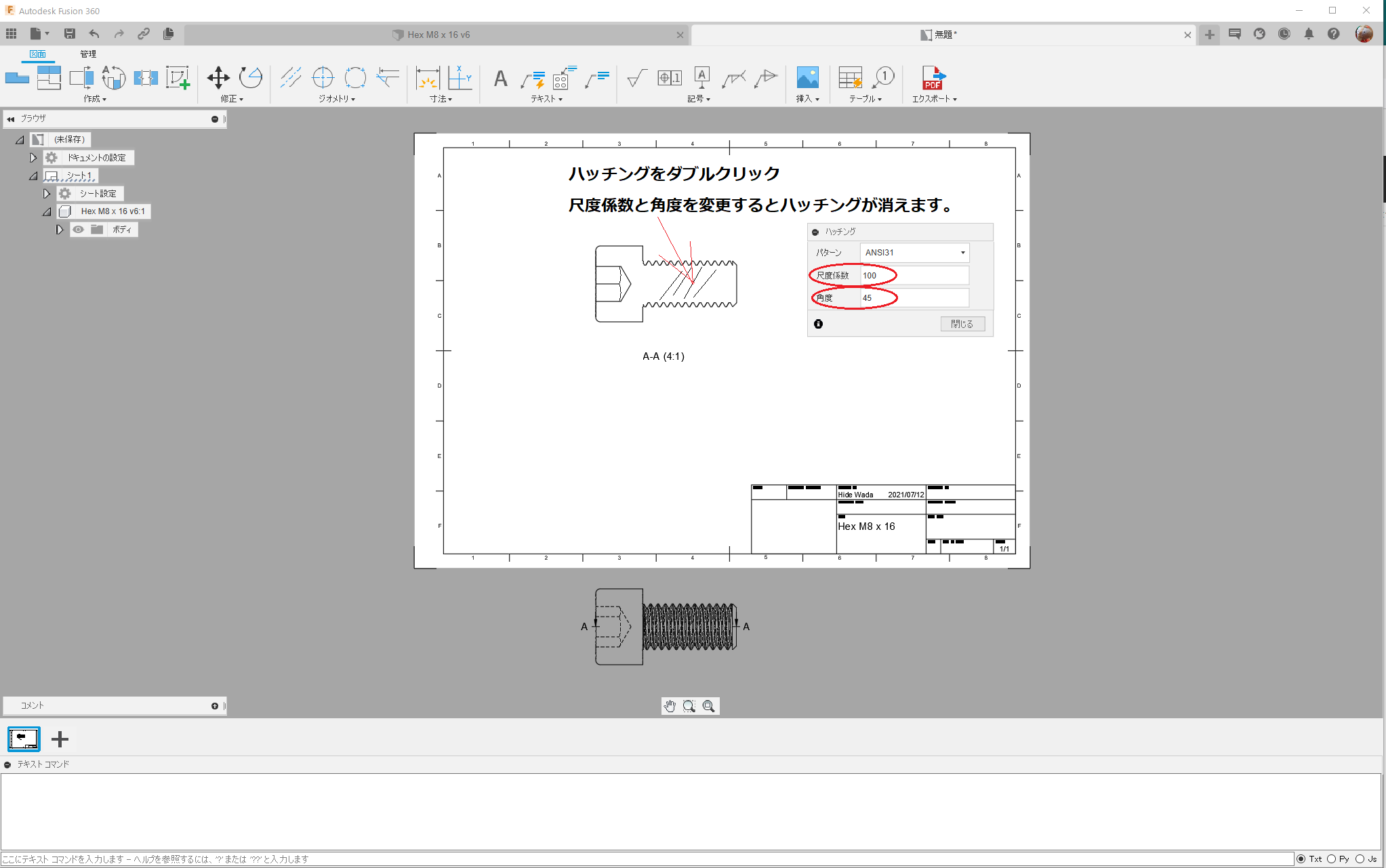
Task: Select the Text tool icon
Action: click(x=499, y=78)
